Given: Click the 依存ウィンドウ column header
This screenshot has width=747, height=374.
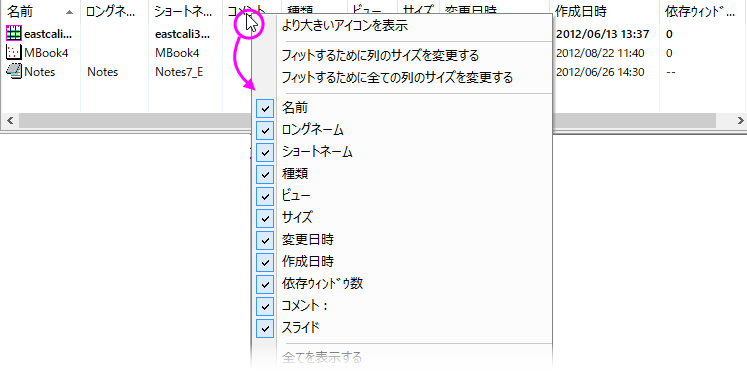Looking at the screenshot, I should click(x=703, y=12).
